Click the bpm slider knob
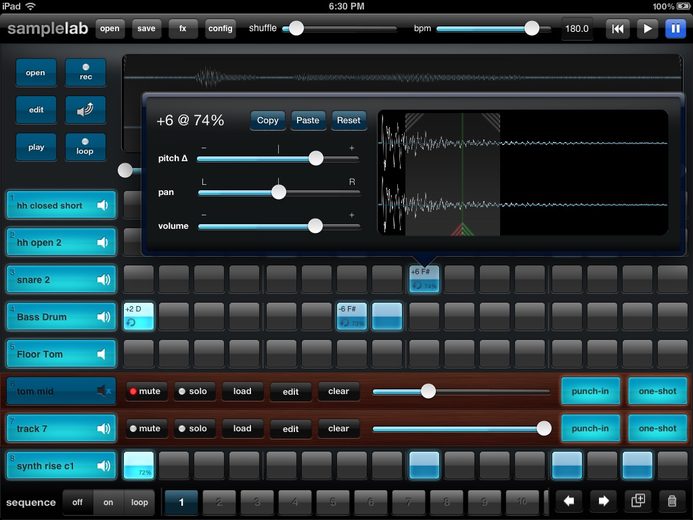This screenshot has height=520, width=693. (x=532, y=29)
